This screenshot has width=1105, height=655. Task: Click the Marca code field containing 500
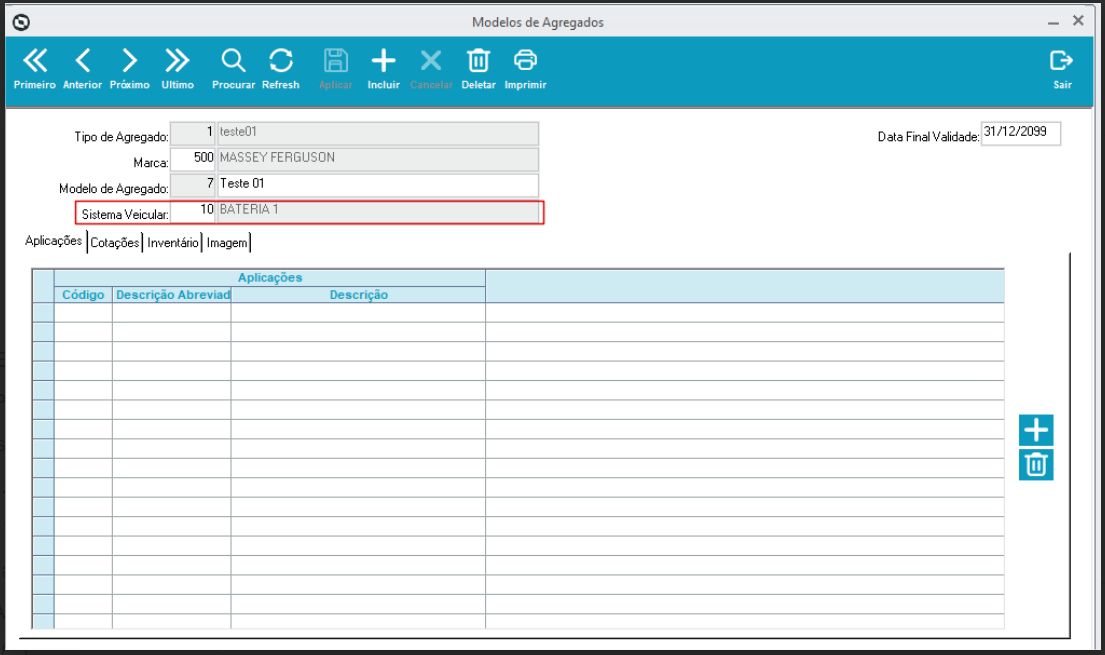[193, 159]
